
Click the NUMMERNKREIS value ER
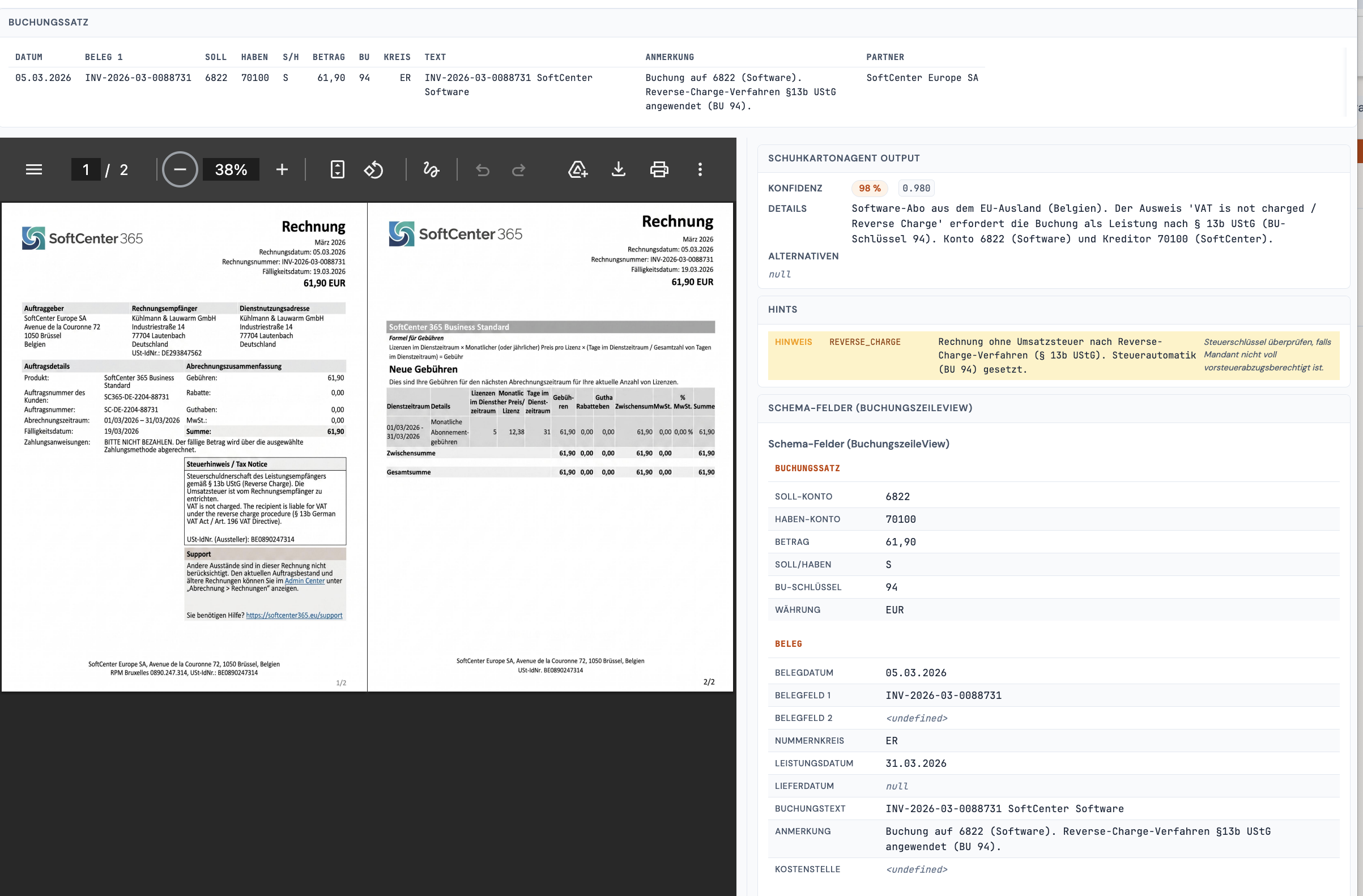(891, 741)
